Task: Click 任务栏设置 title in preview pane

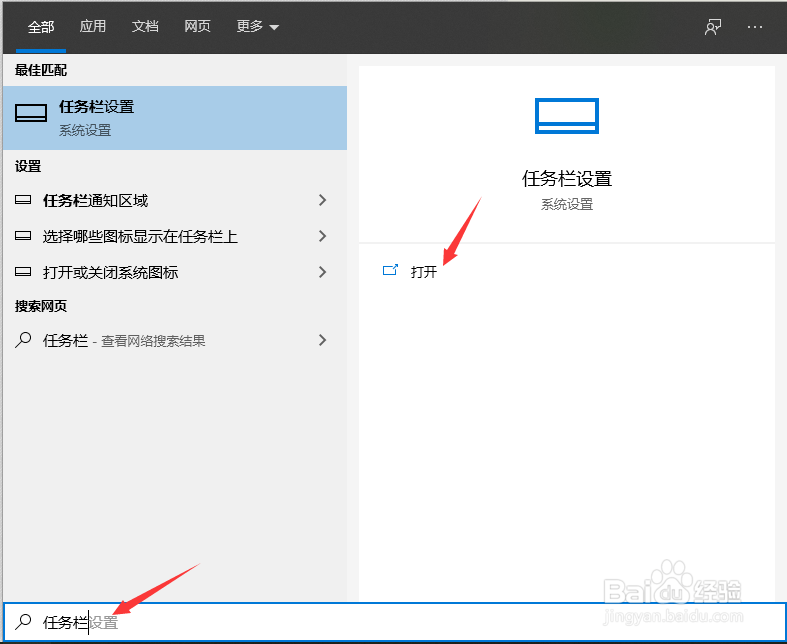Action: coord(567,178)
